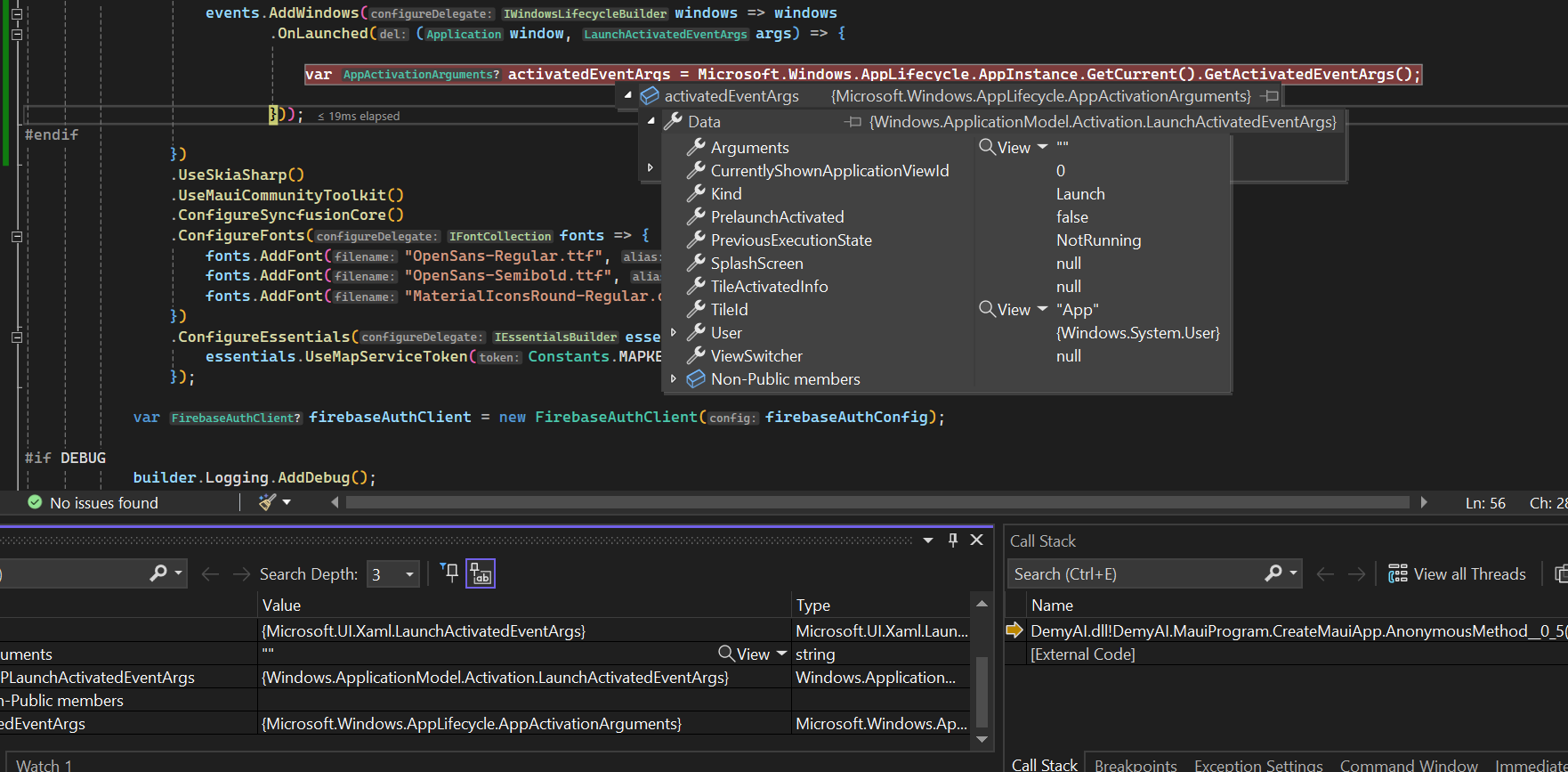Select the Kind property wrench icon
Viewport: 1568px width, 772px height.
tap(696, 193)
